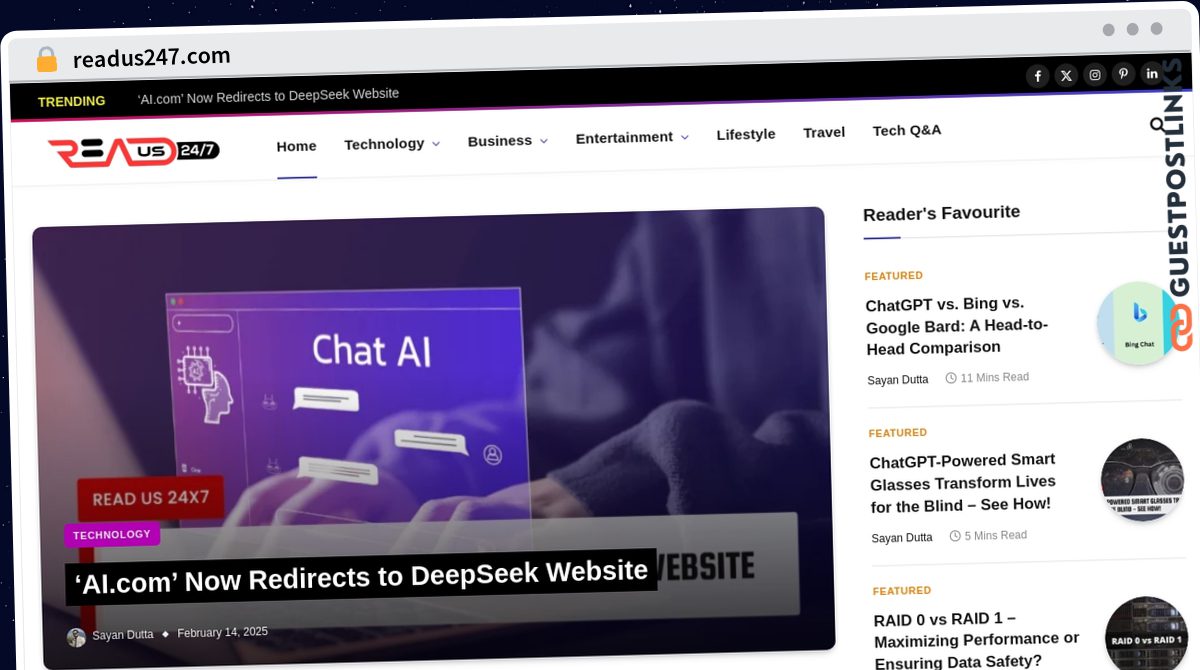
Task: Open the X (Twitter) social icon
Action: (1067, 75)
